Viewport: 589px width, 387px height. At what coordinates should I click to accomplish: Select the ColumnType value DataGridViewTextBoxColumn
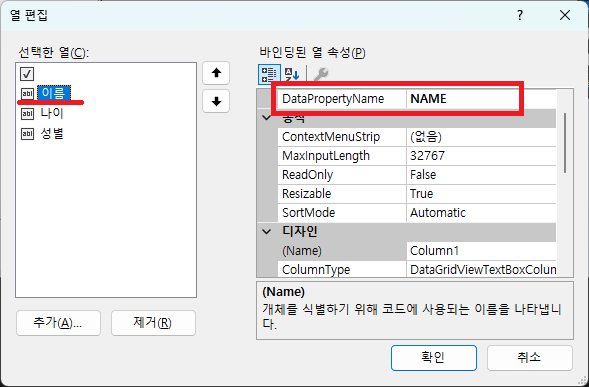click(481, 269)
